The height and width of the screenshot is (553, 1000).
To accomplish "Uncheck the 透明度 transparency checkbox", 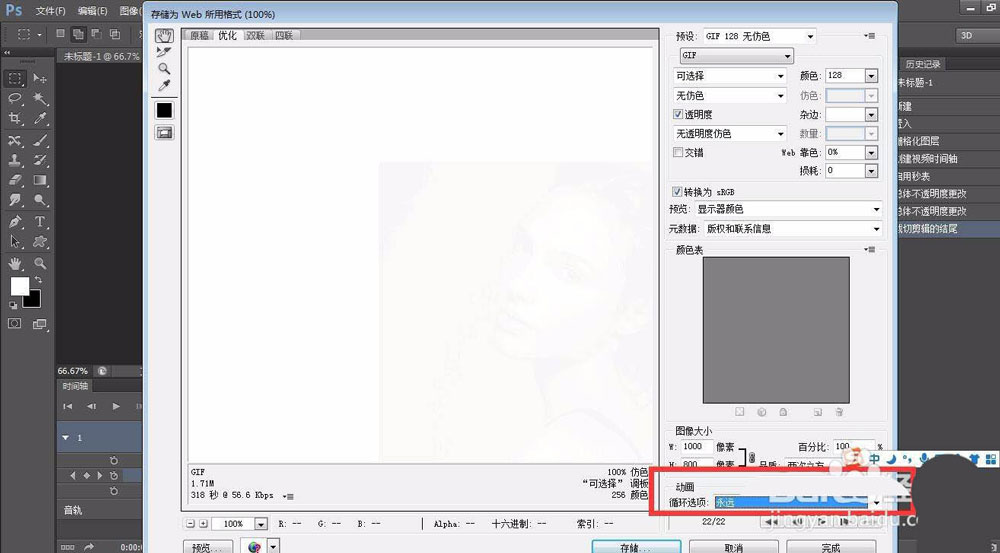I will (x=678, y=115).
